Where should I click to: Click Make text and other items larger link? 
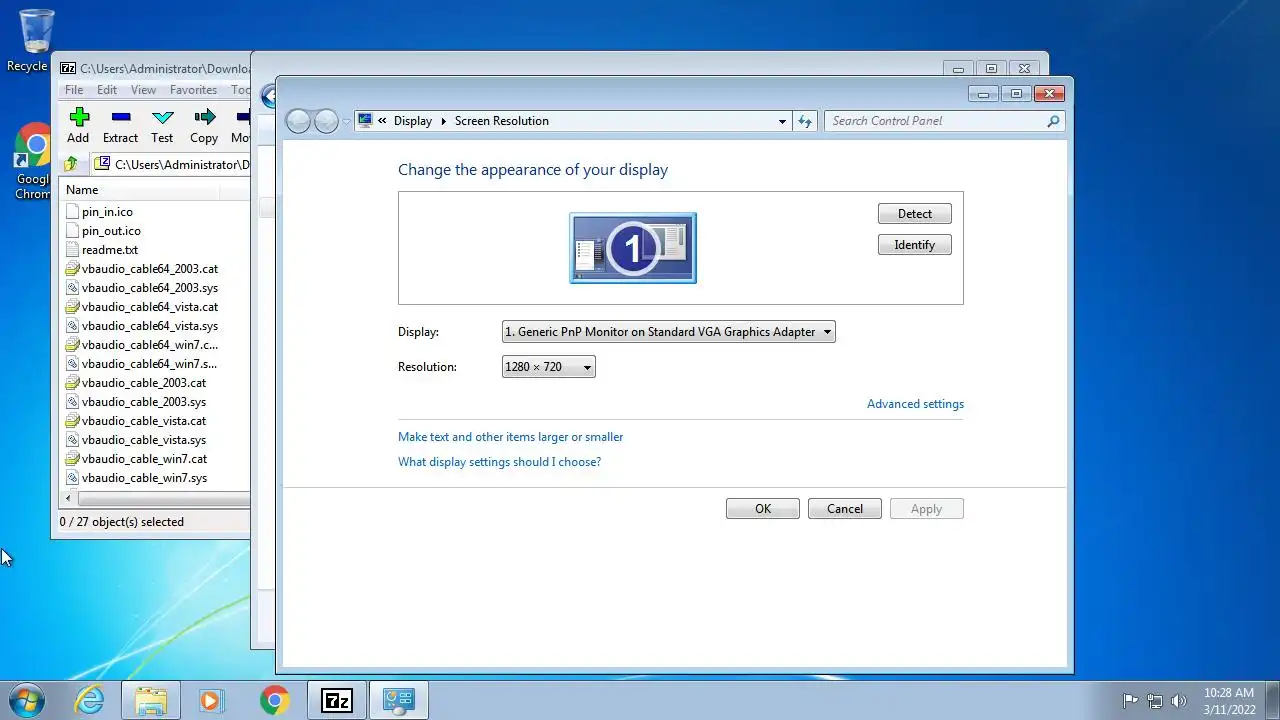tap(510, 437)
